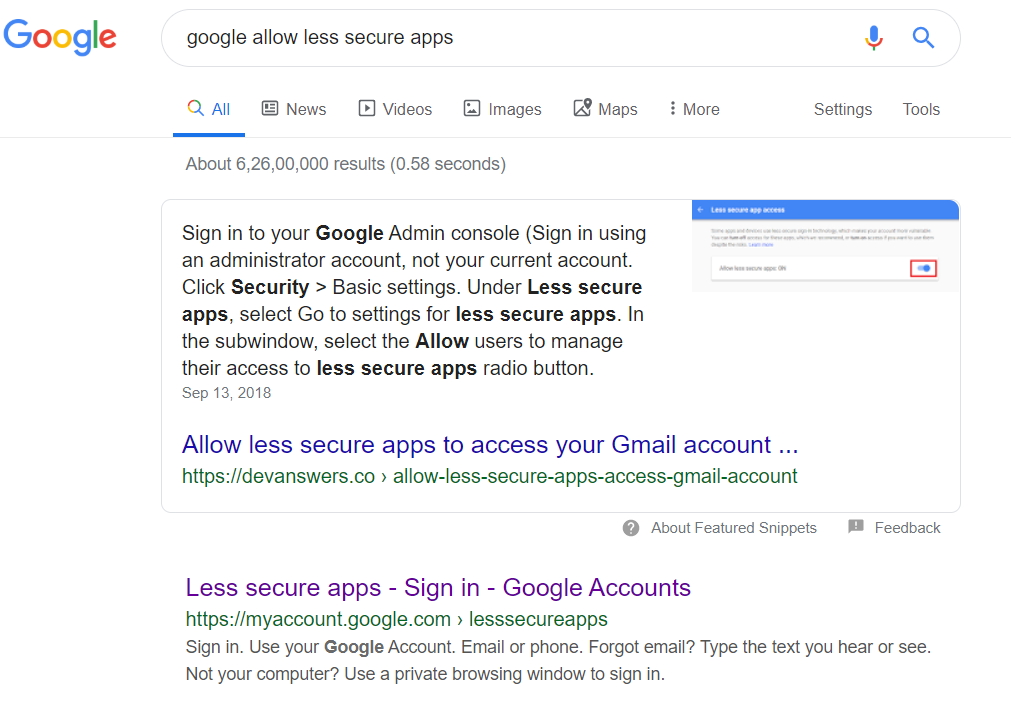Open the More options menu
The width and height of the screenshot is (1011, 703).
click(694, 109)
